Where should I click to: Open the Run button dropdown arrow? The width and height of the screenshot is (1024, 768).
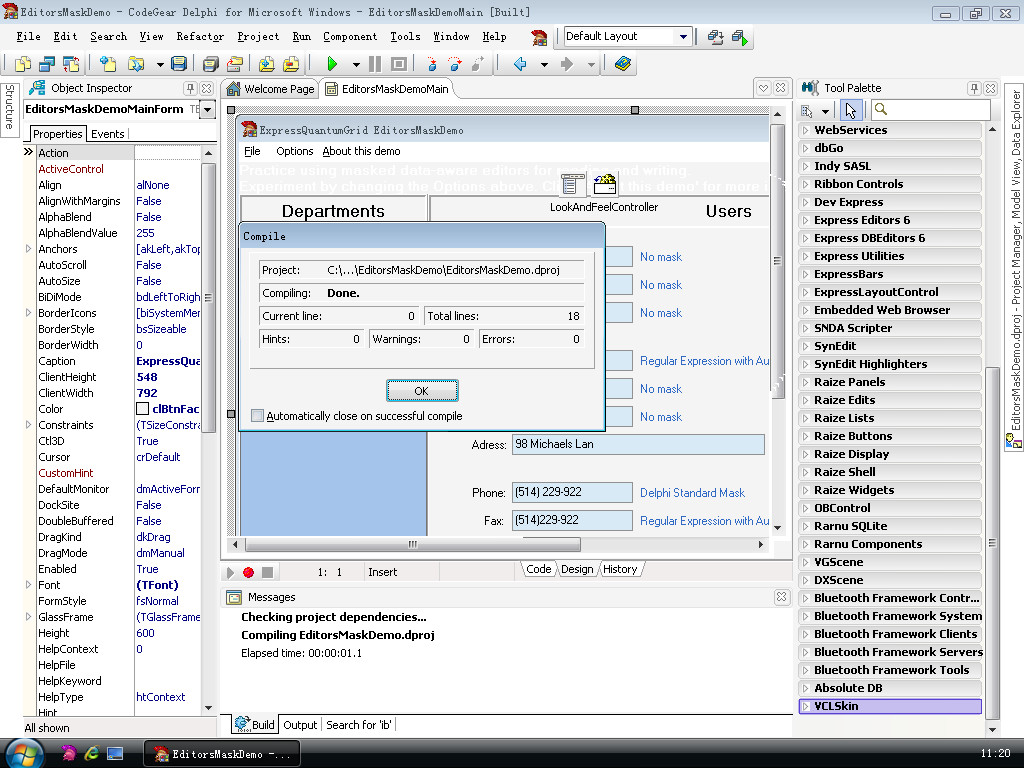pos(356,65)
